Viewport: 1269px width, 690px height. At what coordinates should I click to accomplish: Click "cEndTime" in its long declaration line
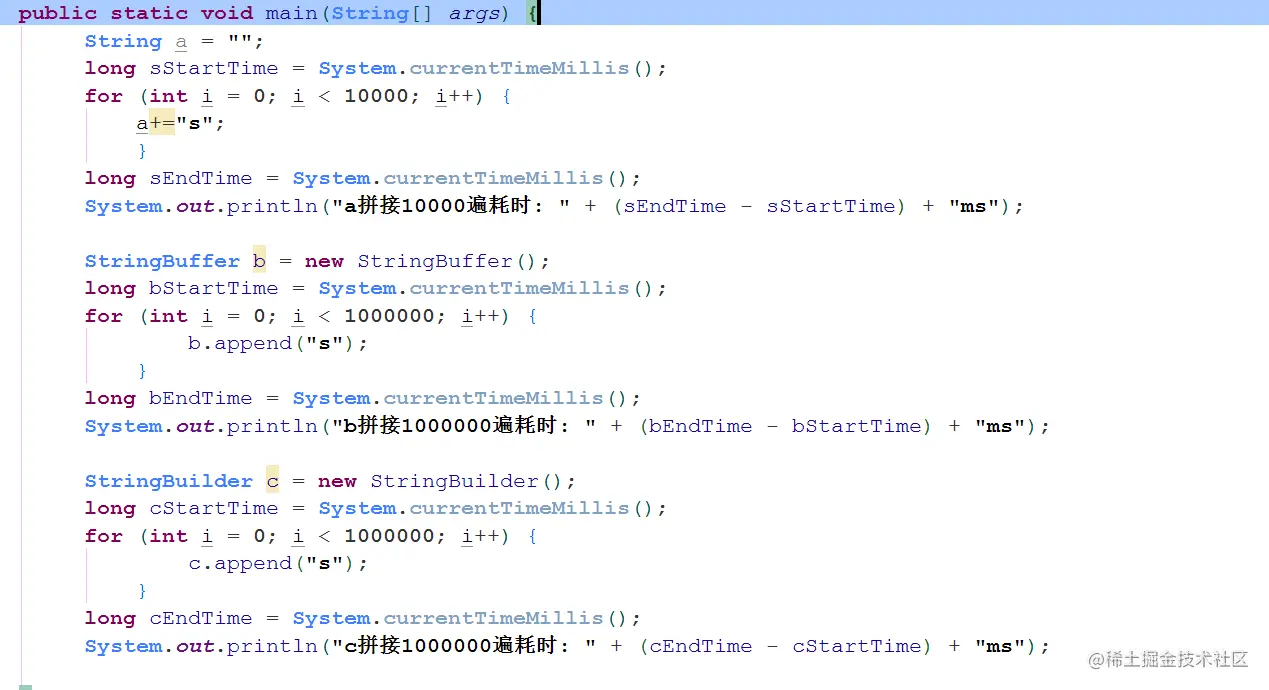point(201,618)
